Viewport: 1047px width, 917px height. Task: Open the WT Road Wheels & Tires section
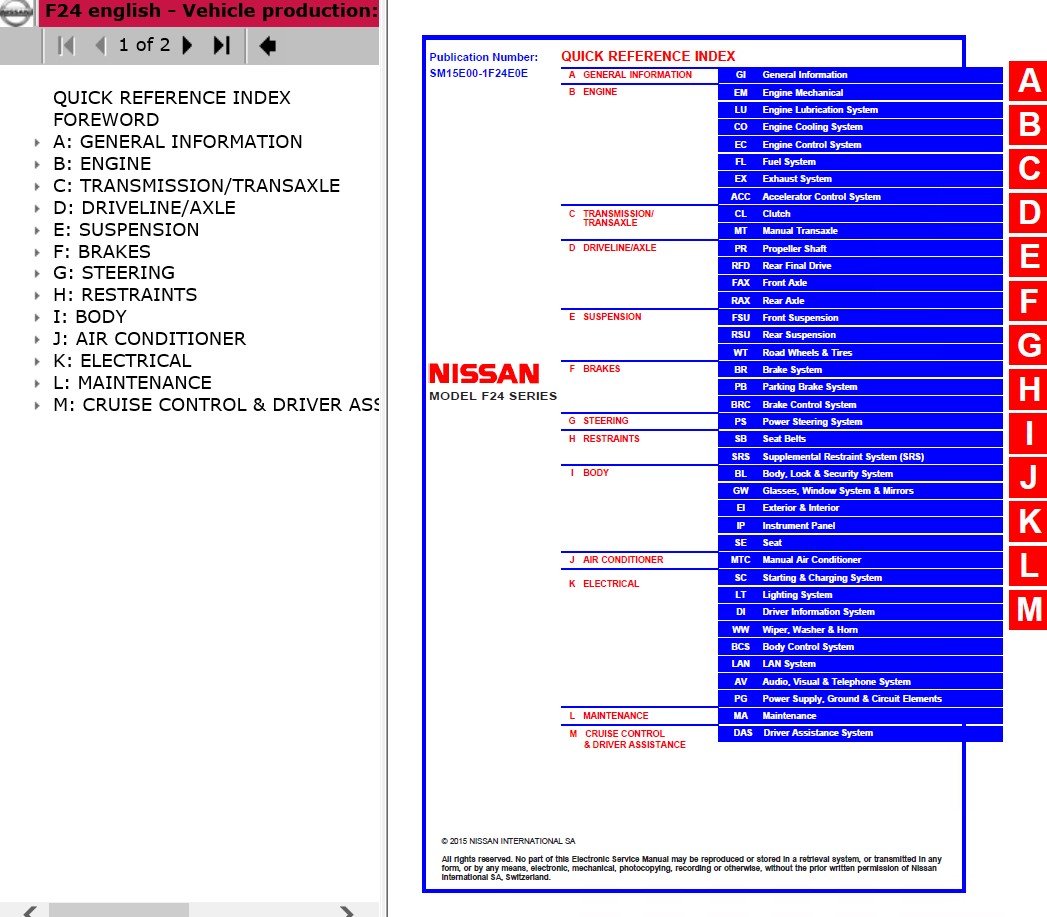(x=860, y=353)
